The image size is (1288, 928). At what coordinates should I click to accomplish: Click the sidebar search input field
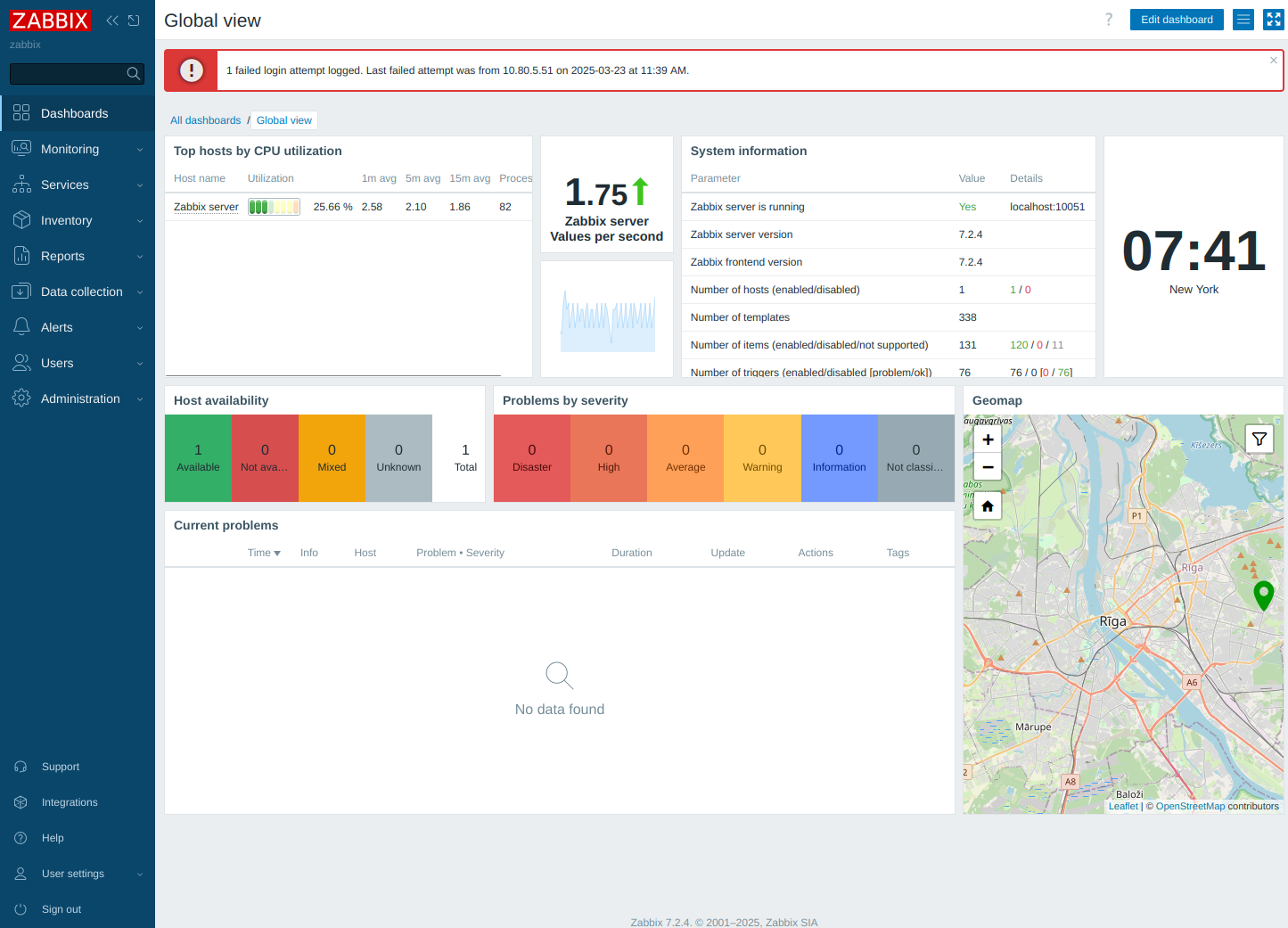pyautogui.click(x=66, y=74)
